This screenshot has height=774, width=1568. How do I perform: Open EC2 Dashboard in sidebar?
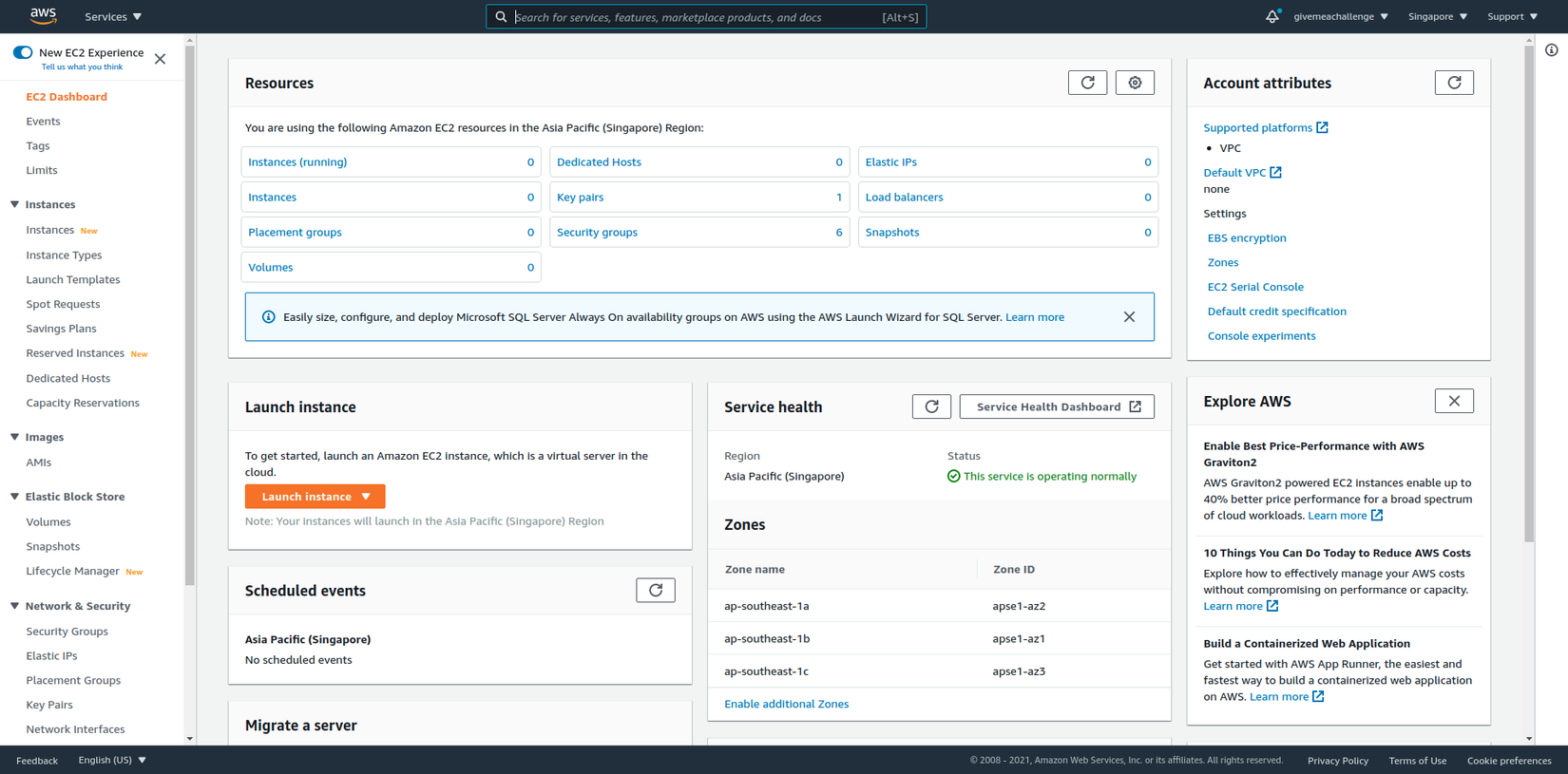67,97
